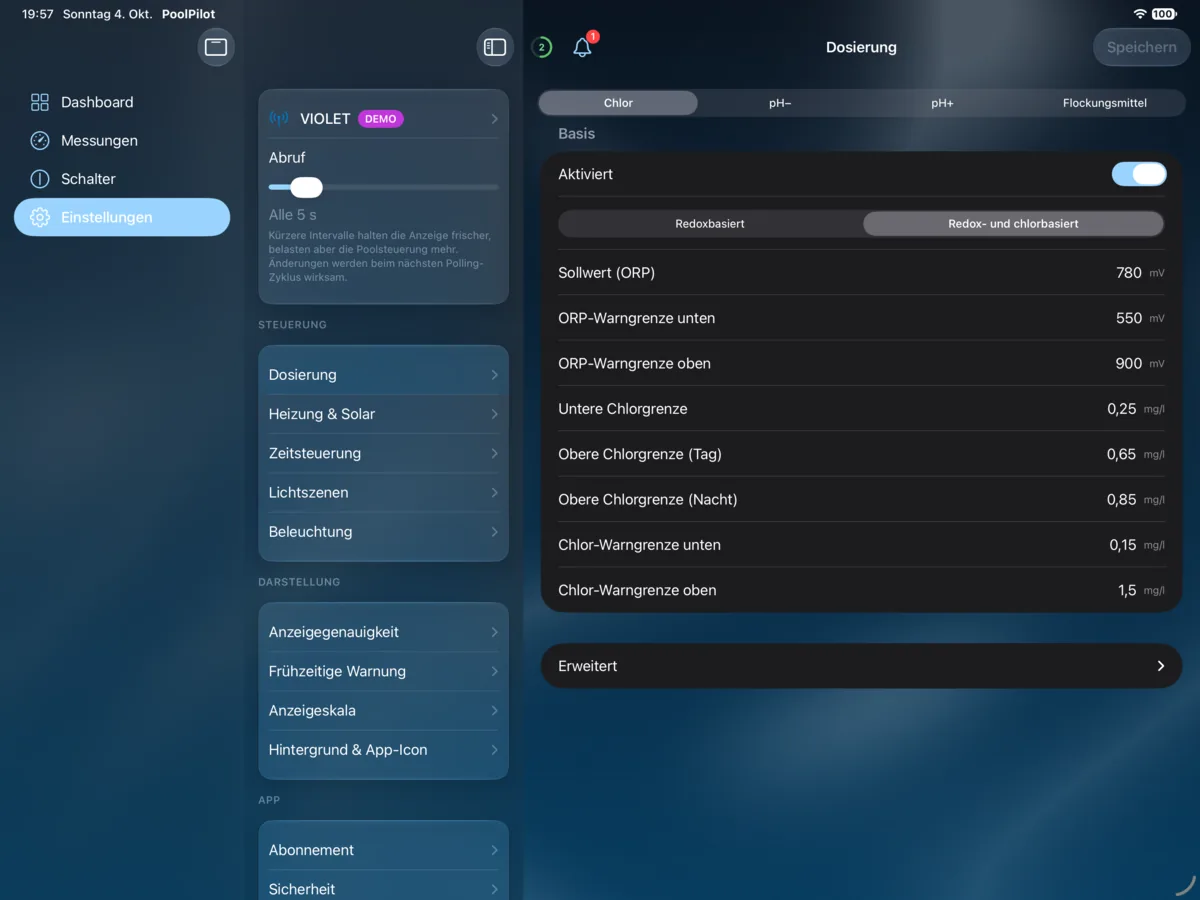This screenshot has height=900, width=1200.
Task: Tap the Basis section heading
Action: pyautogui.click(x=577, y=134)
